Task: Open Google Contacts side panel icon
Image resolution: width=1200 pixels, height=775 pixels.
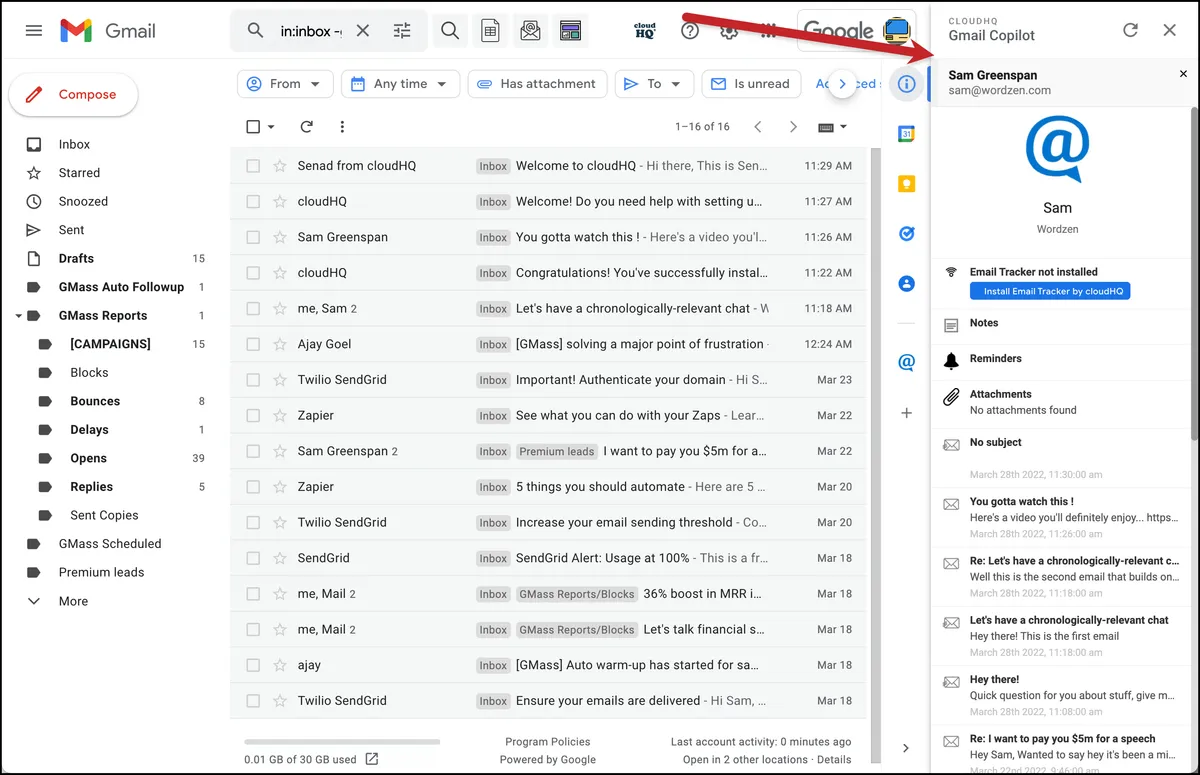Action: click(907, 284)
